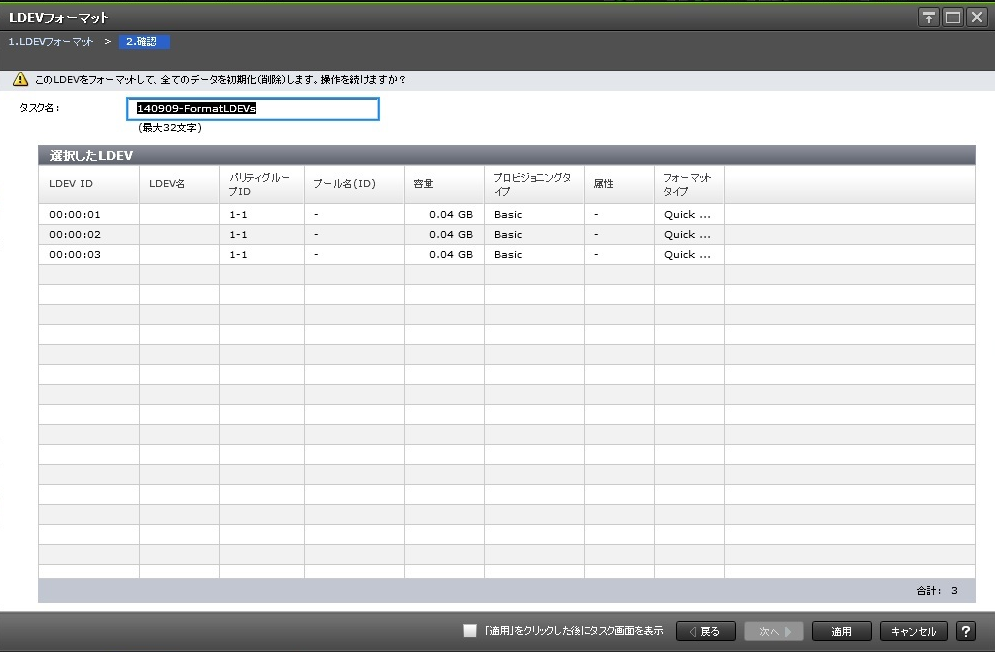This screenshot has height=652, width=995.
Task: Click the pin-to-top window icon
Action: click(929, 17)
